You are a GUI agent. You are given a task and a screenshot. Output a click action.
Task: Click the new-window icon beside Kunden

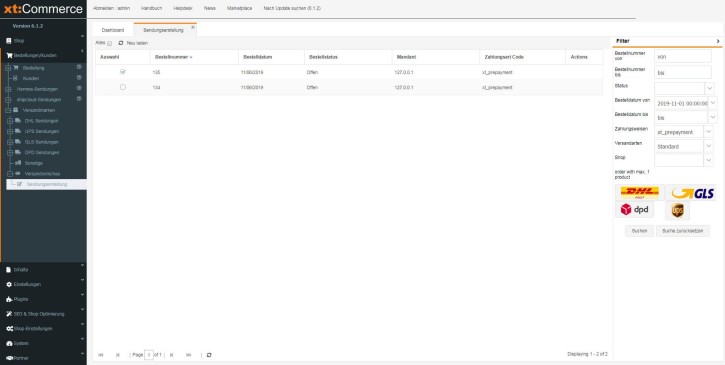point(79,78)
